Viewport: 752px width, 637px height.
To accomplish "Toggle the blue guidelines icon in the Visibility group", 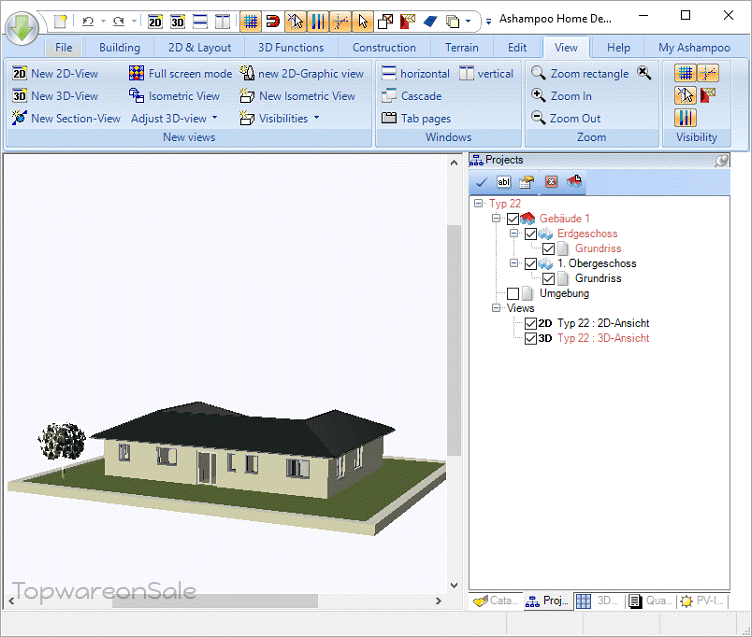I will (685, 118).
